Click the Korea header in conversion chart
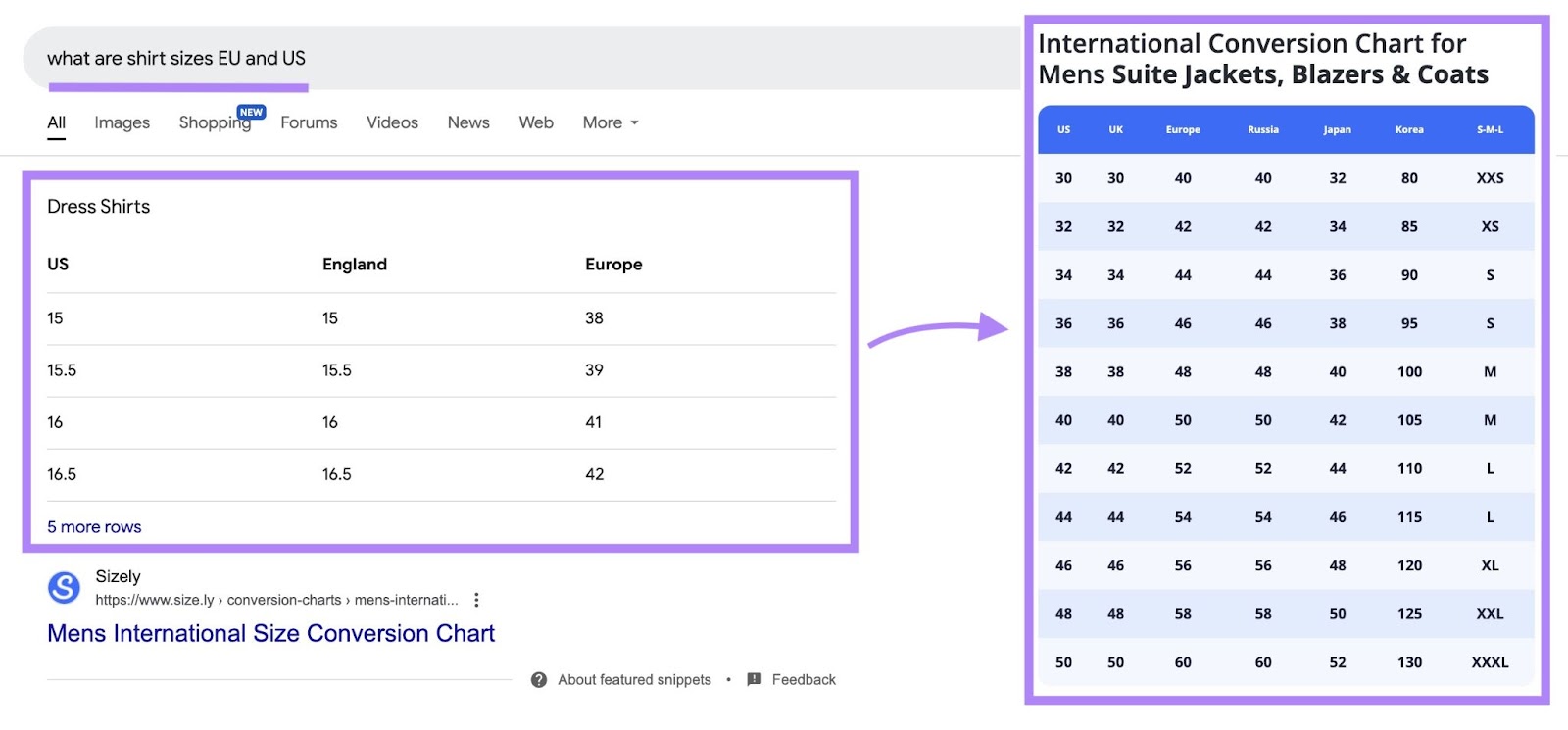The width and height of the screenshot is (1568, 730). point(1409,129)
